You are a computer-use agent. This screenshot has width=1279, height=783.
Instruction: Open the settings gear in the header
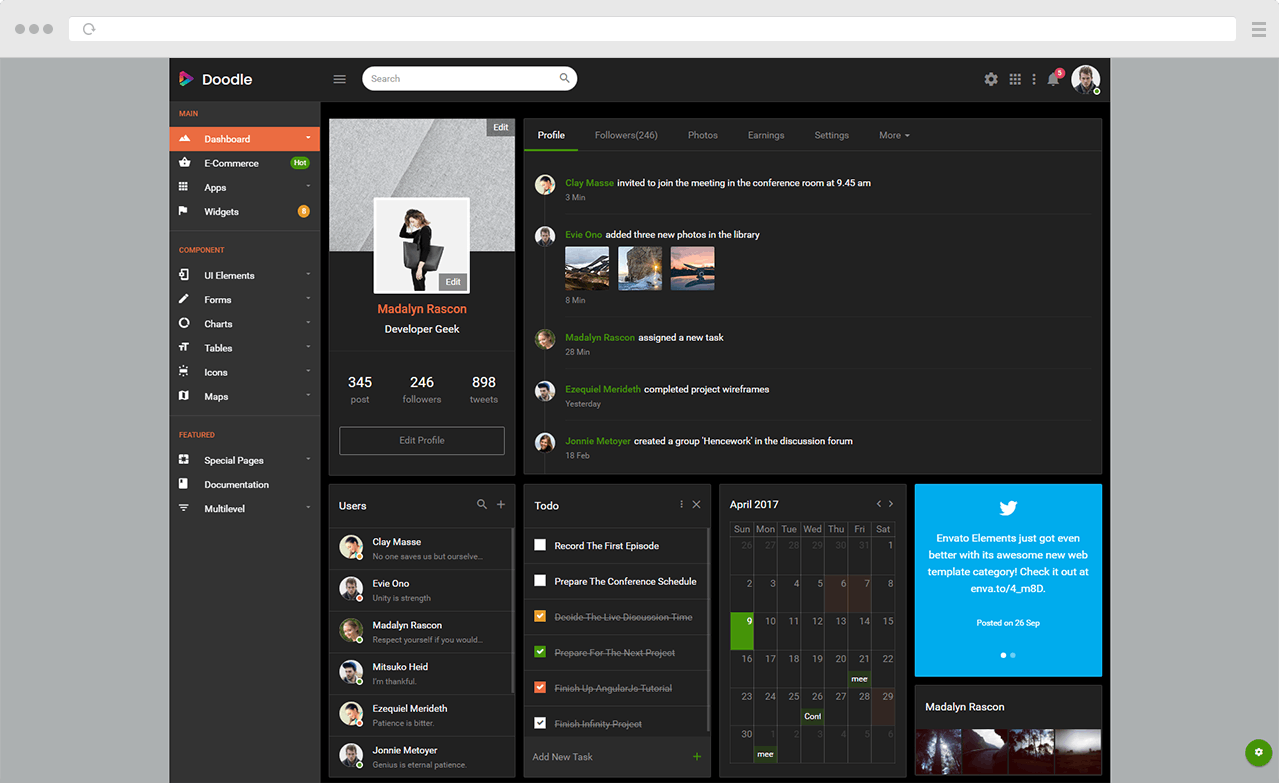pos(991,79)
